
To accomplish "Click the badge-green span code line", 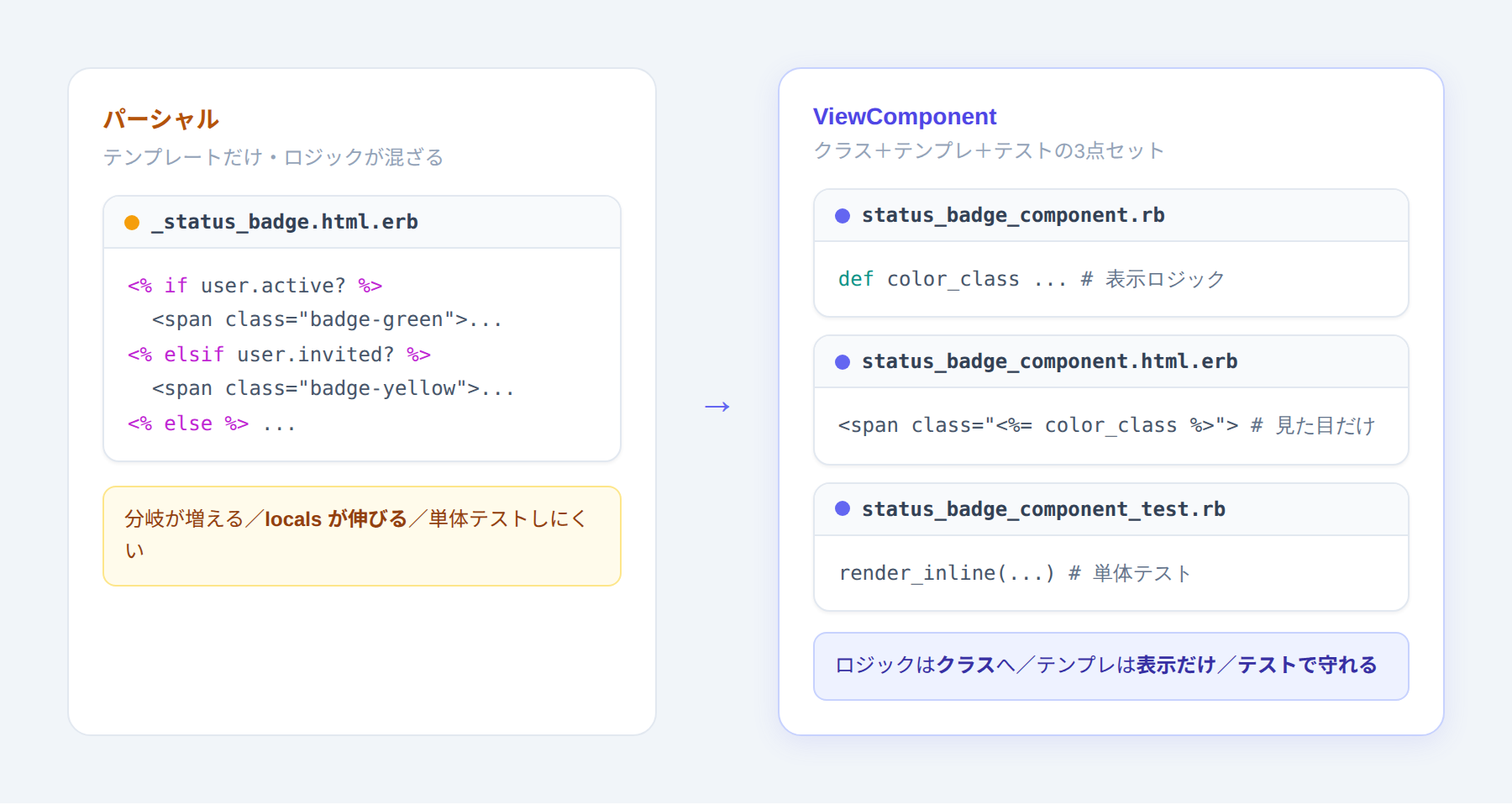I will pos(327,320).
